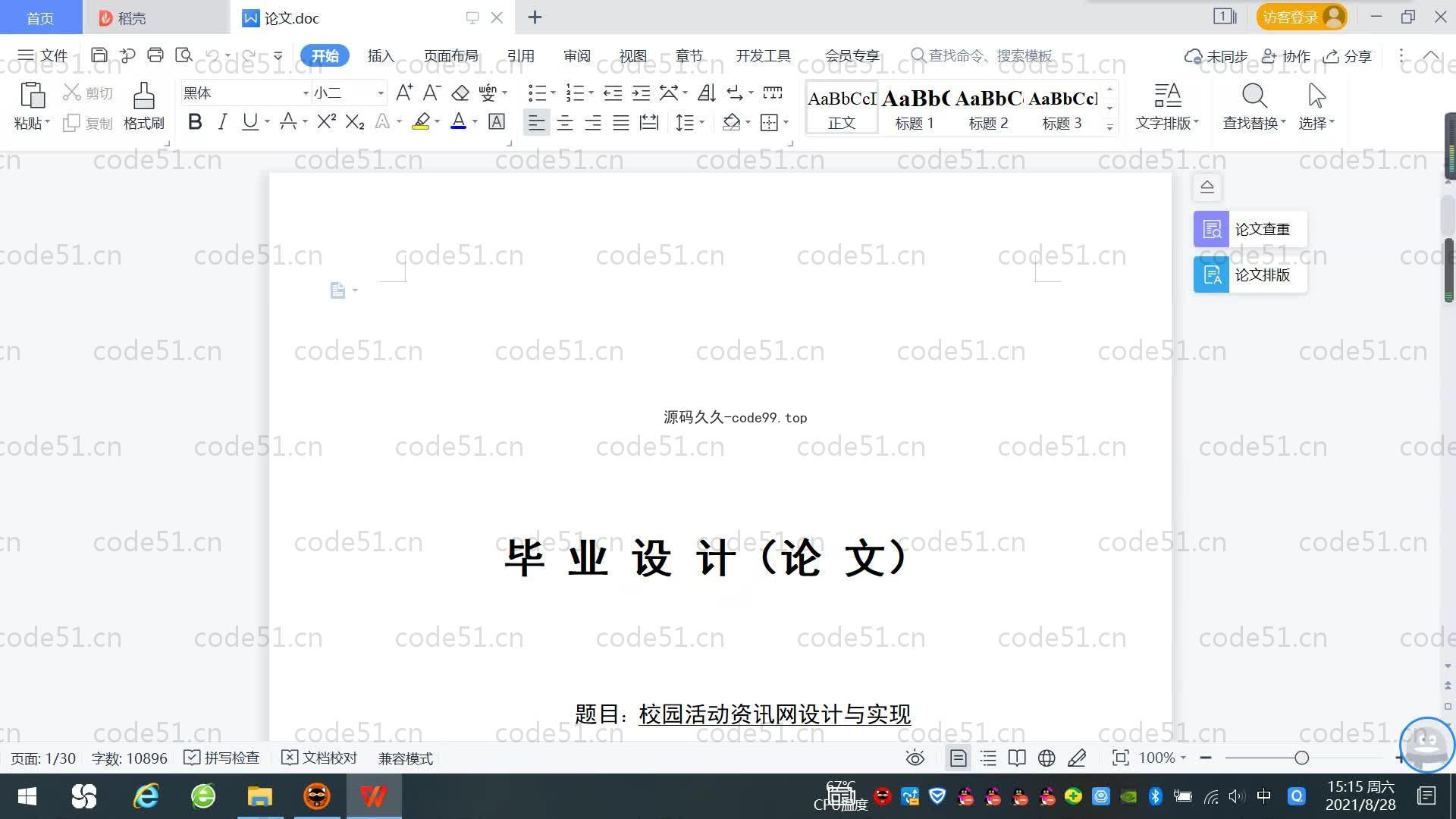Open the 插入 (Insert) tab
The width and height of the screenshot is (1456, 819).
381,55
